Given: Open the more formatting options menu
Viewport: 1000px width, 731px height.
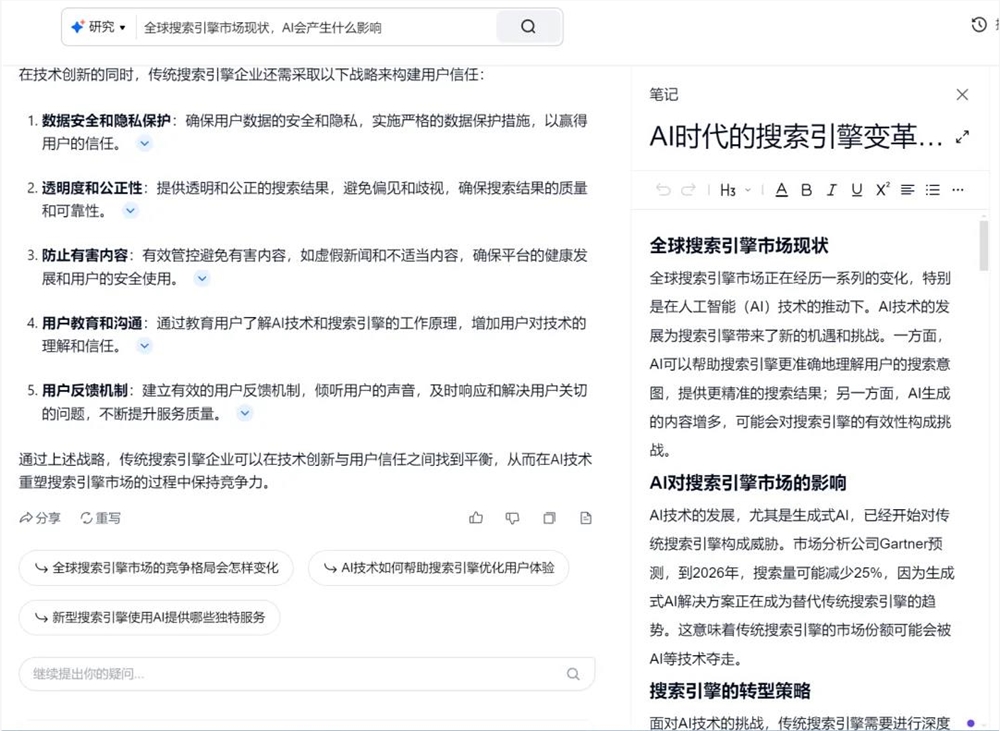Looking at the screenshot, I should click(x=957, y=189).
